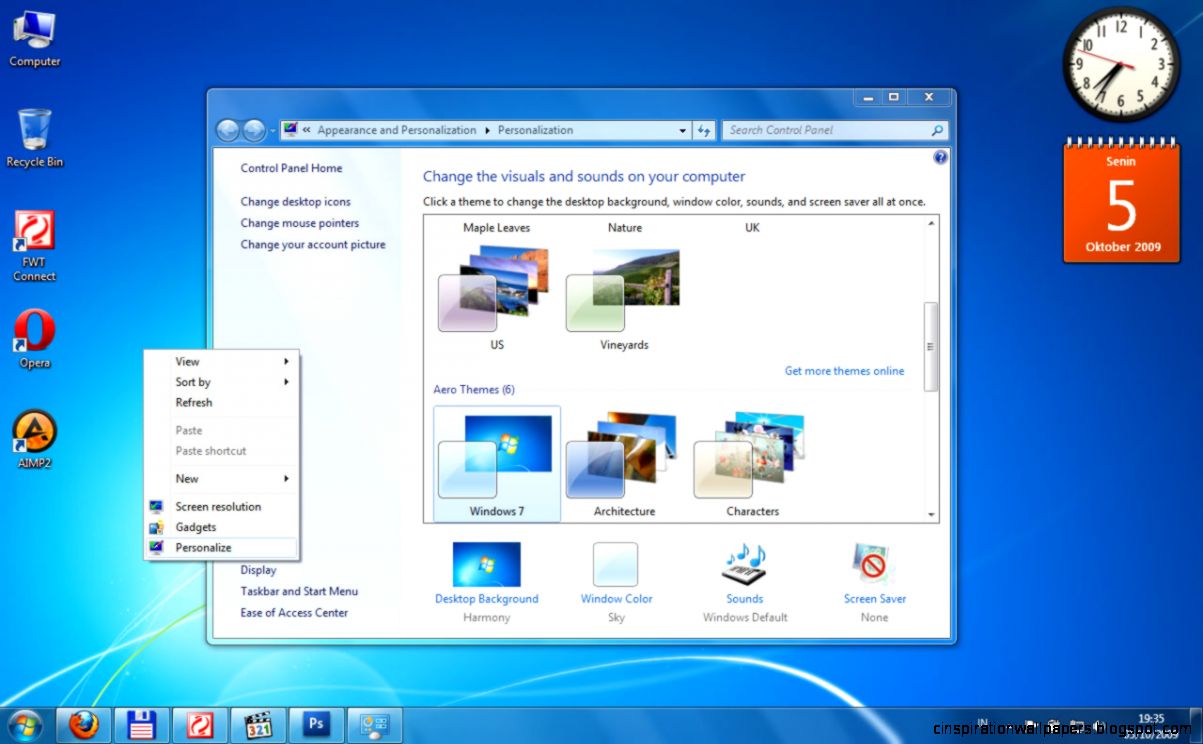Click the Appearance and Personalization breadcrumb
1203x744 pixels.
coord(397,130)
